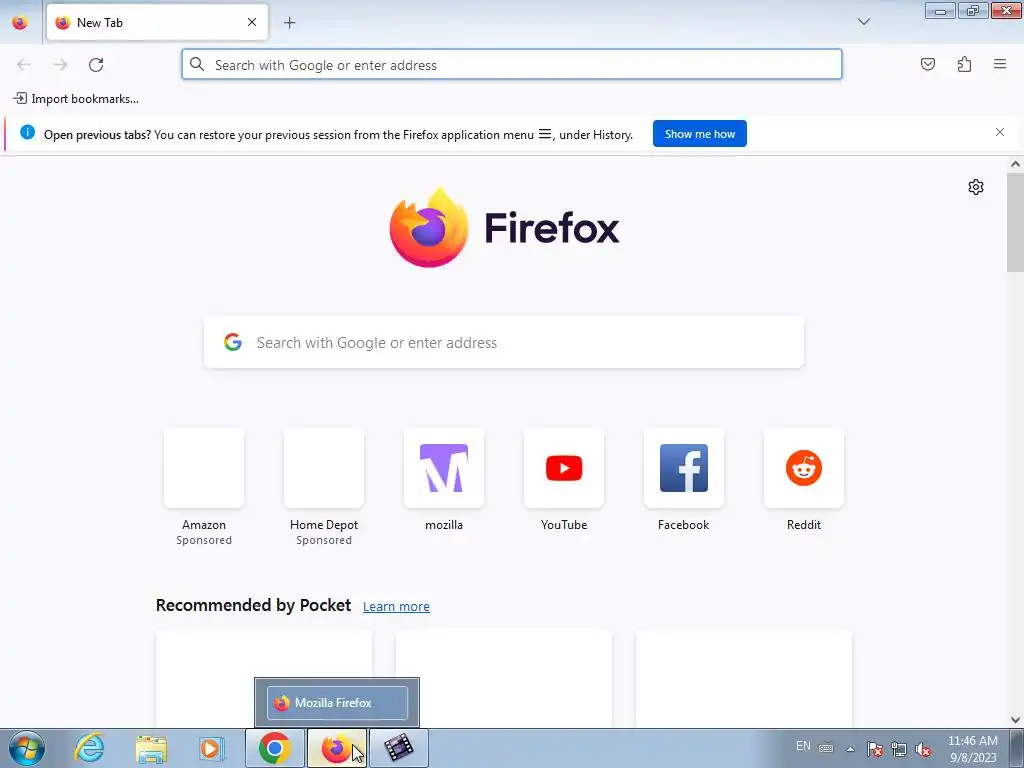1024x768 pixels.
Task: Open the Windows Start button
Action: 27,748
